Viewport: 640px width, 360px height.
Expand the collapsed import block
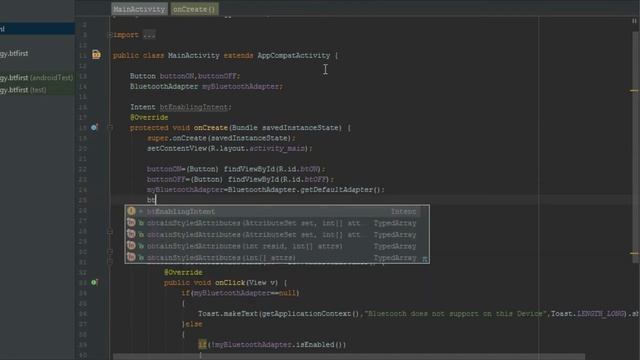tap(110, 35)
